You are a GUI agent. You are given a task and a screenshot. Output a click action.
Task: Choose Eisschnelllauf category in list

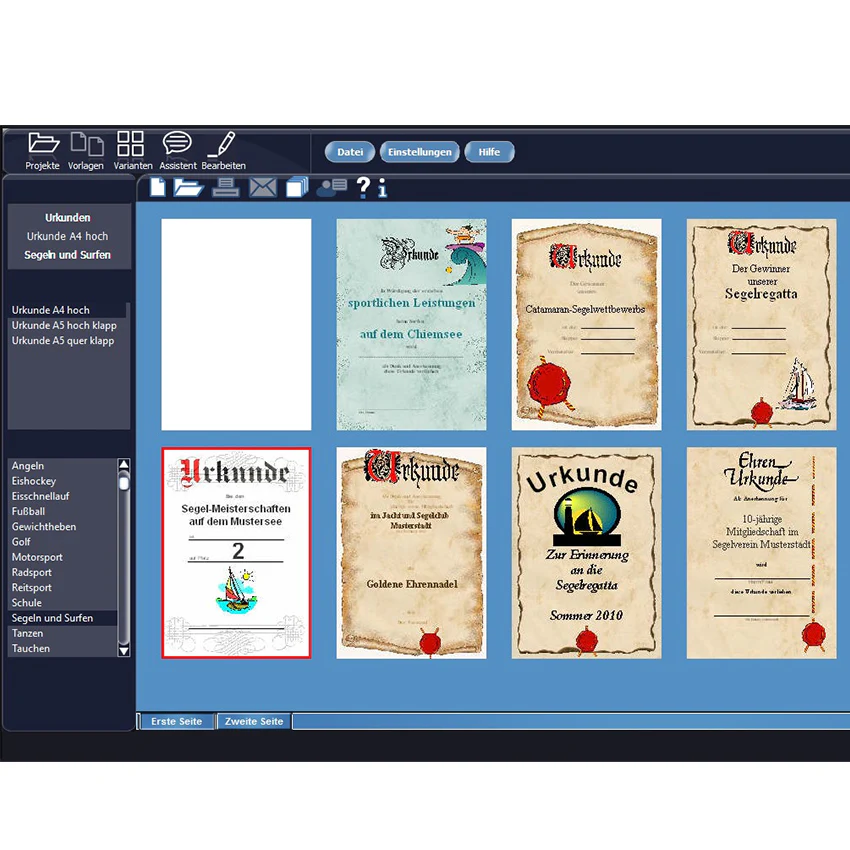[x=62, y=496]
